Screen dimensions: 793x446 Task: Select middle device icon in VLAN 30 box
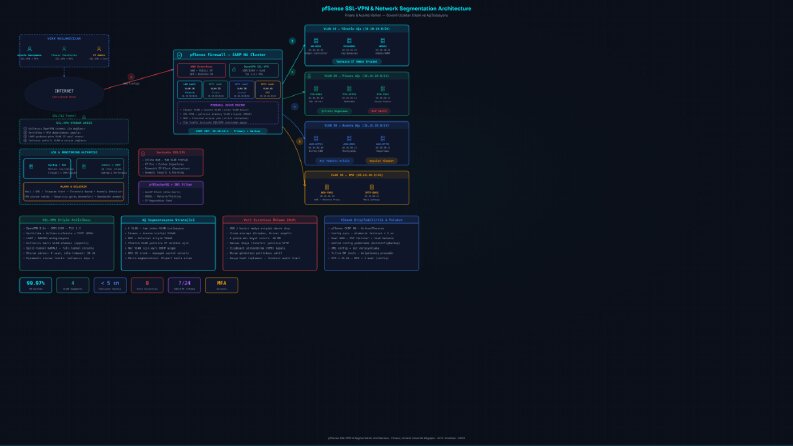pyautogui.click(x=349, y=138)
